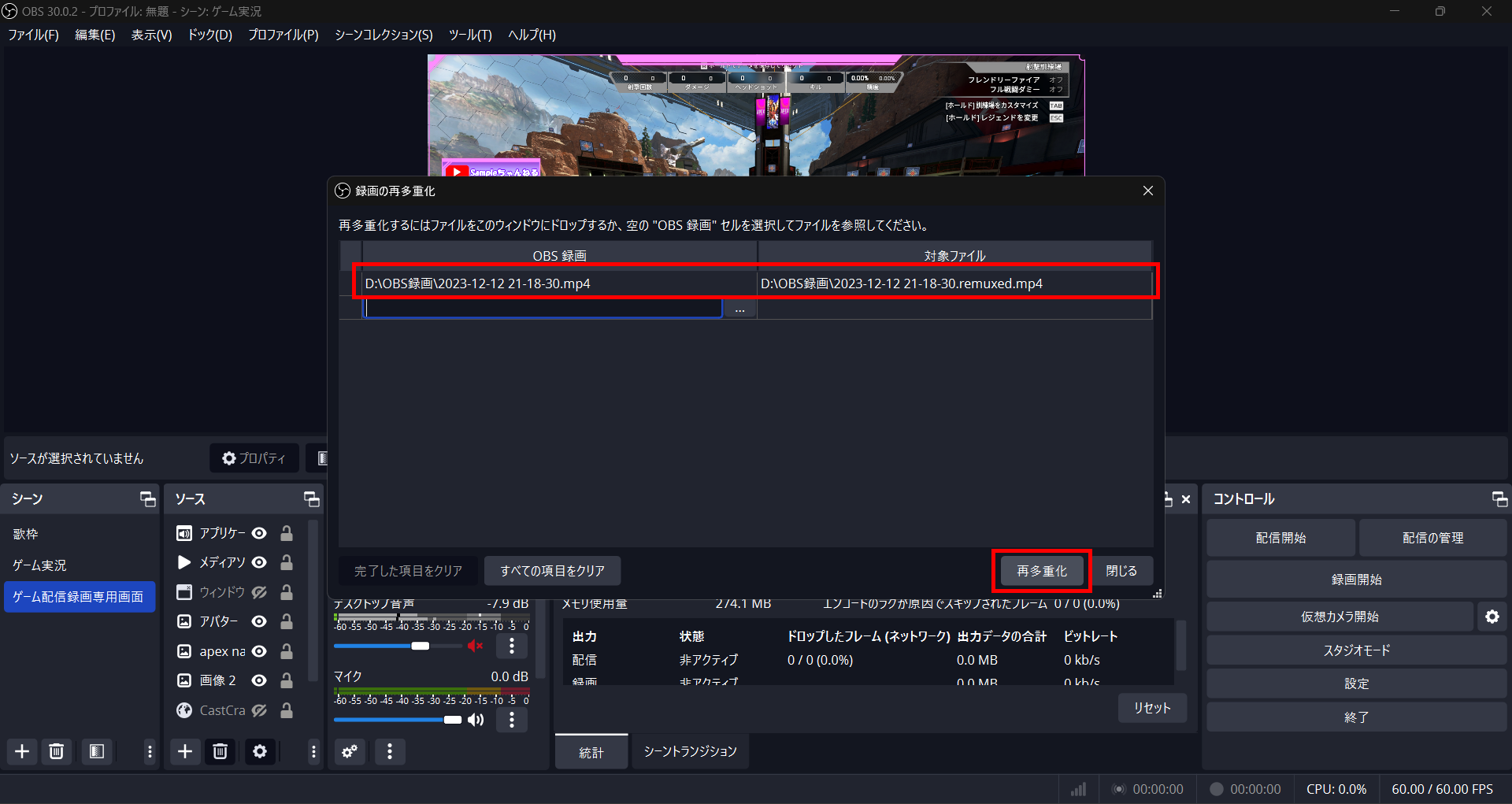
Task: Toggle visibility of アプリケー source
Action: click(259, 533)
